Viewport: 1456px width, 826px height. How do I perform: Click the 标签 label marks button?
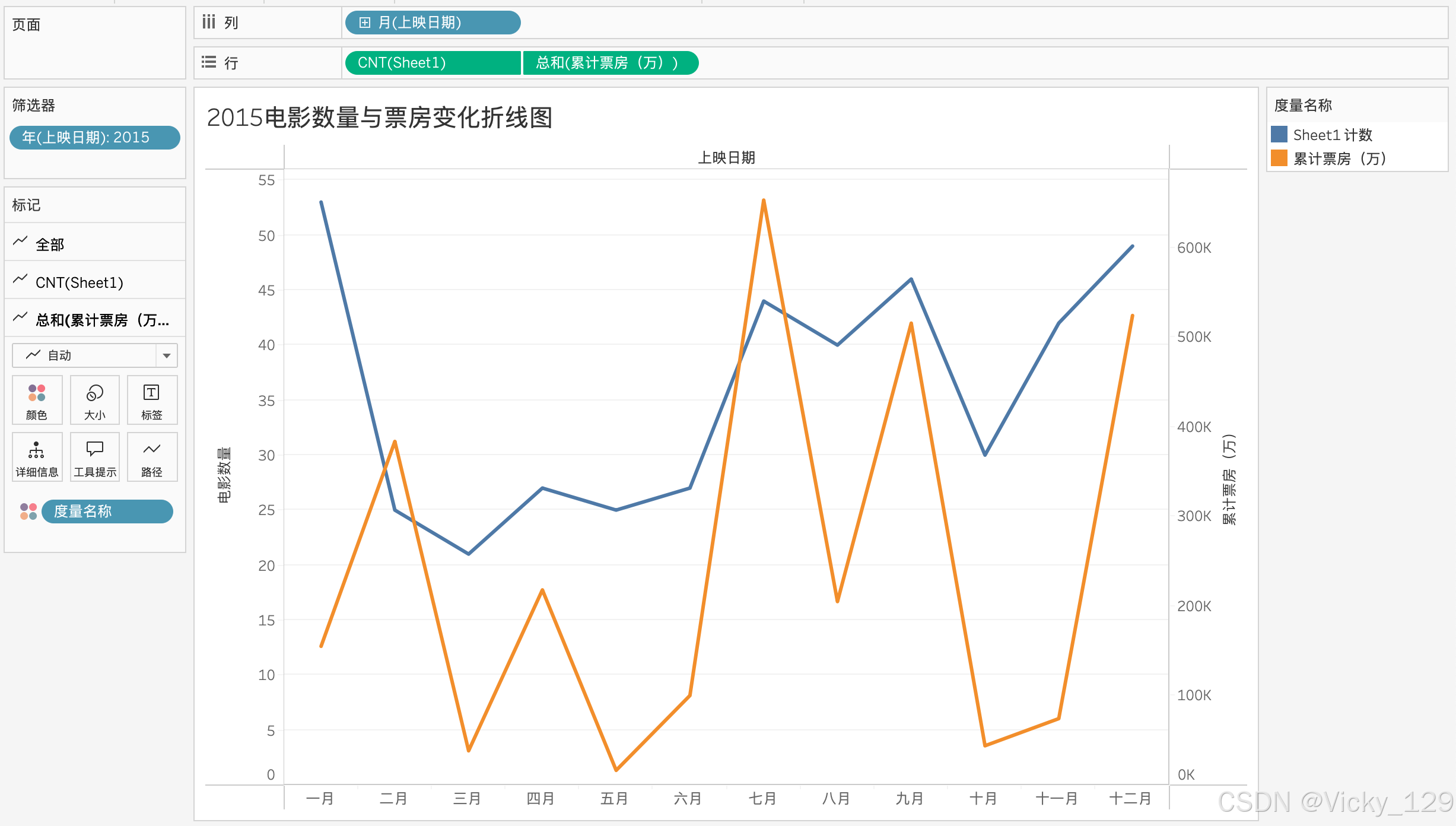click(x=152, y=400)
